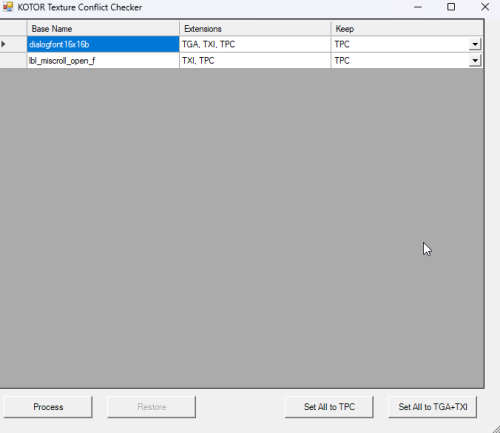The image size is (500, 433).
Task: Select the dialogfont16x16b base name cell
Action: pos(103,44)
